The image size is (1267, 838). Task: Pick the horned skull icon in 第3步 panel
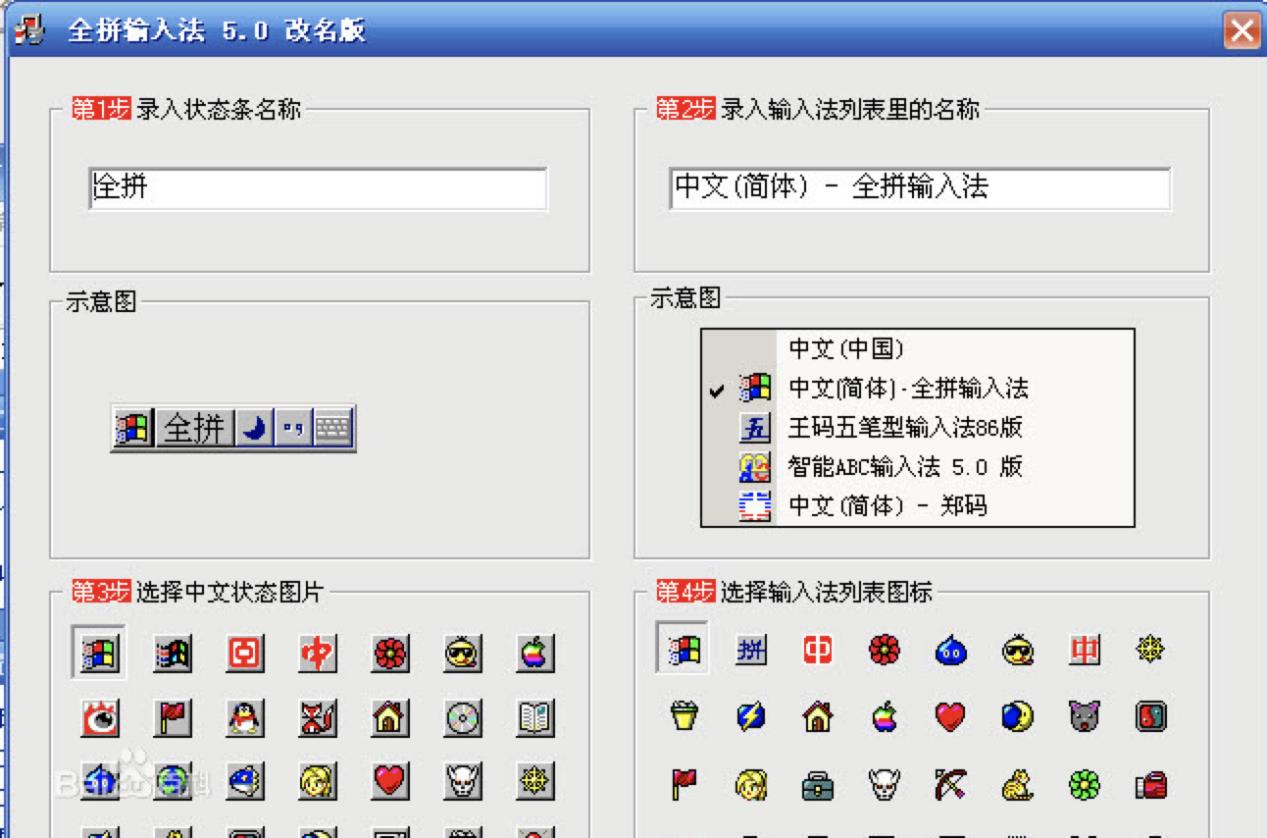click(x=462, y=781)
